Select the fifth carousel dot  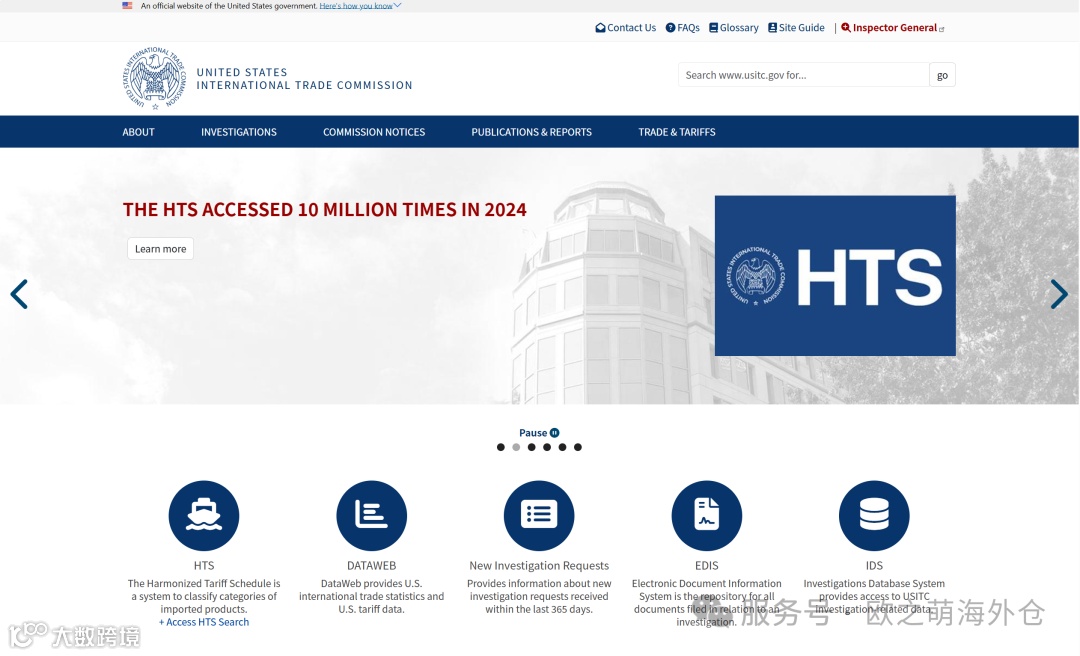click(x=562, y=447)
